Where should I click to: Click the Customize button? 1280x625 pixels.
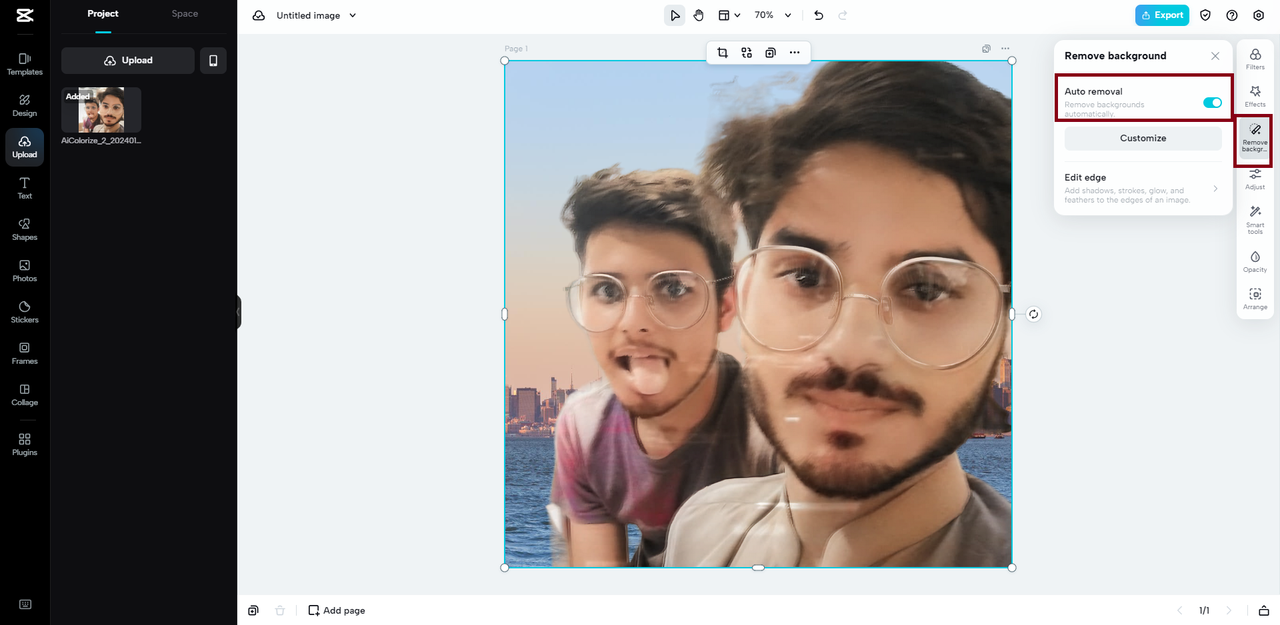click(x=1143, y=138)
